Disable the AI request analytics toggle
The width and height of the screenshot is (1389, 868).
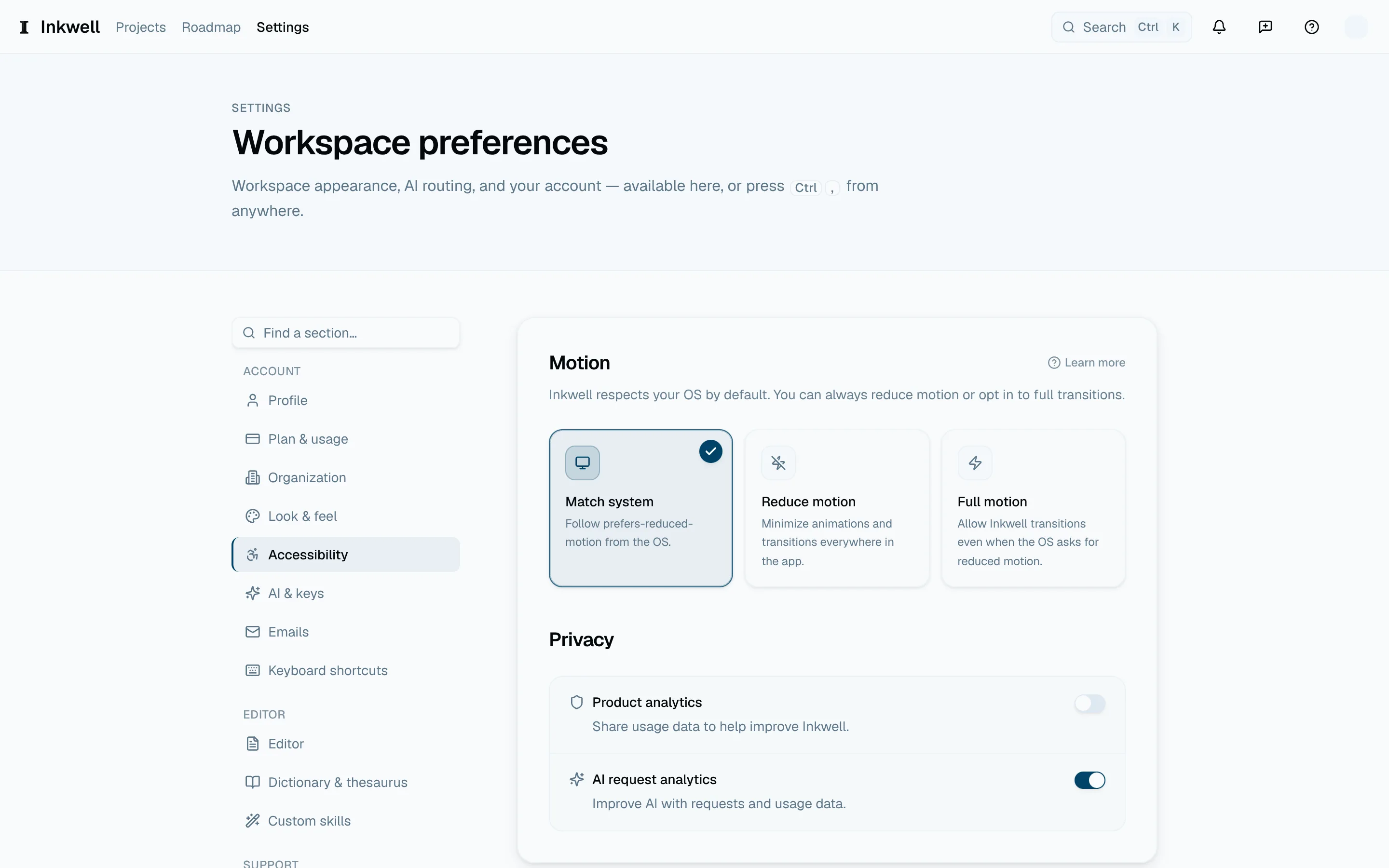coord(1089,780)
